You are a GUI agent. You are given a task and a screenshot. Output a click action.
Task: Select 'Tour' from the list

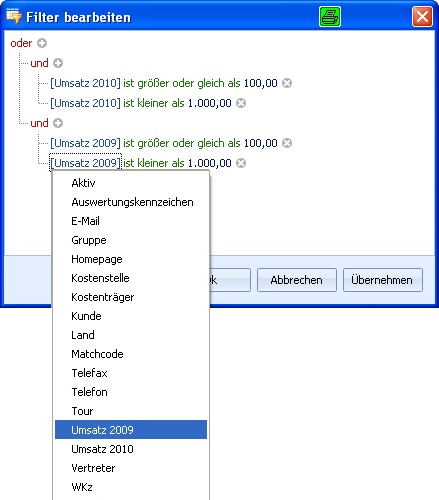(131, 411)
